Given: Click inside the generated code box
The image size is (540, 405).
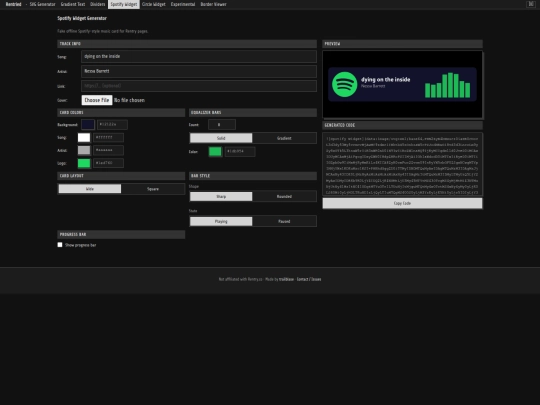Looking at the screenshot, I should [x=402, y=164].
